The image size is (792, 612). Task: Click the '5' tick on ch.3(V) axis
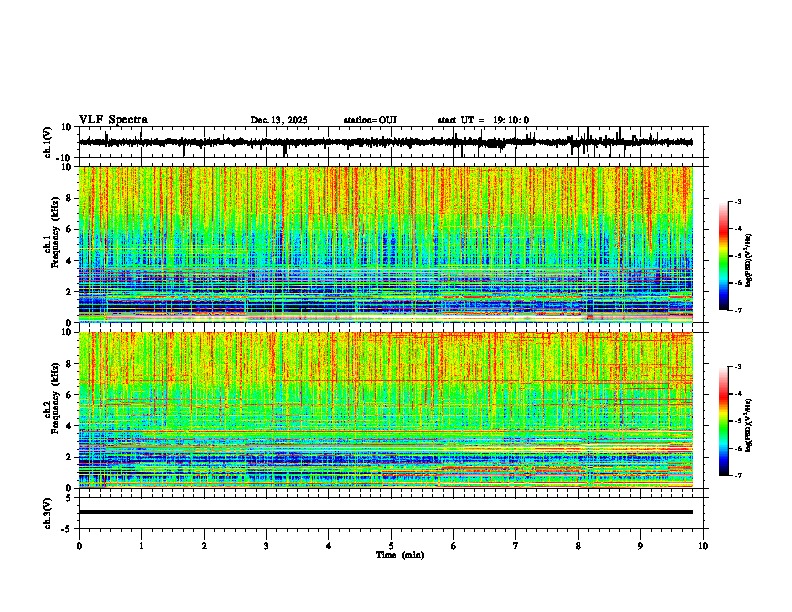[69, 498]
